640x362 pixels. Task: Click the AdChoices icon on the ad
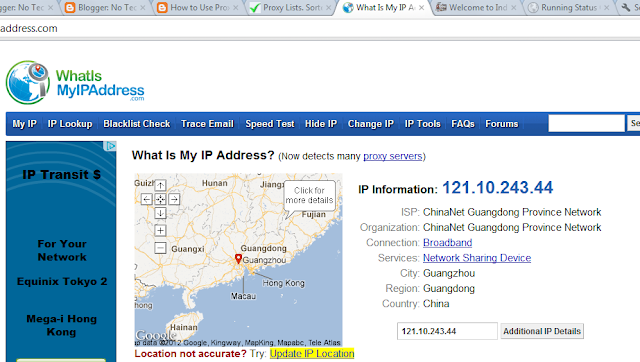[x=111, y=146]
